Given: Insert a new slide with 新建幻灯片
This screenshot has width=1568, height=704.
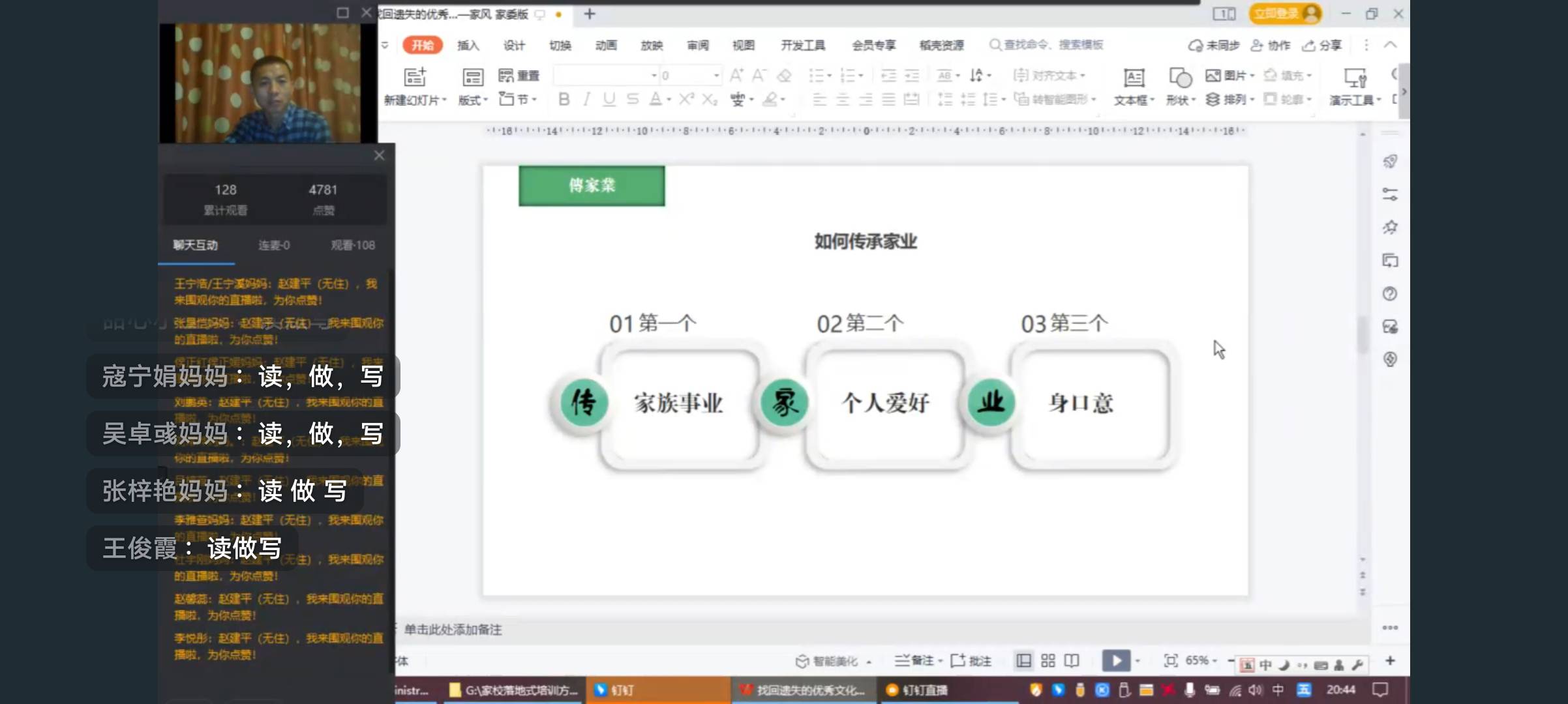Looking at the screenshot, I should pyautogui.click(x=415, y=86).
